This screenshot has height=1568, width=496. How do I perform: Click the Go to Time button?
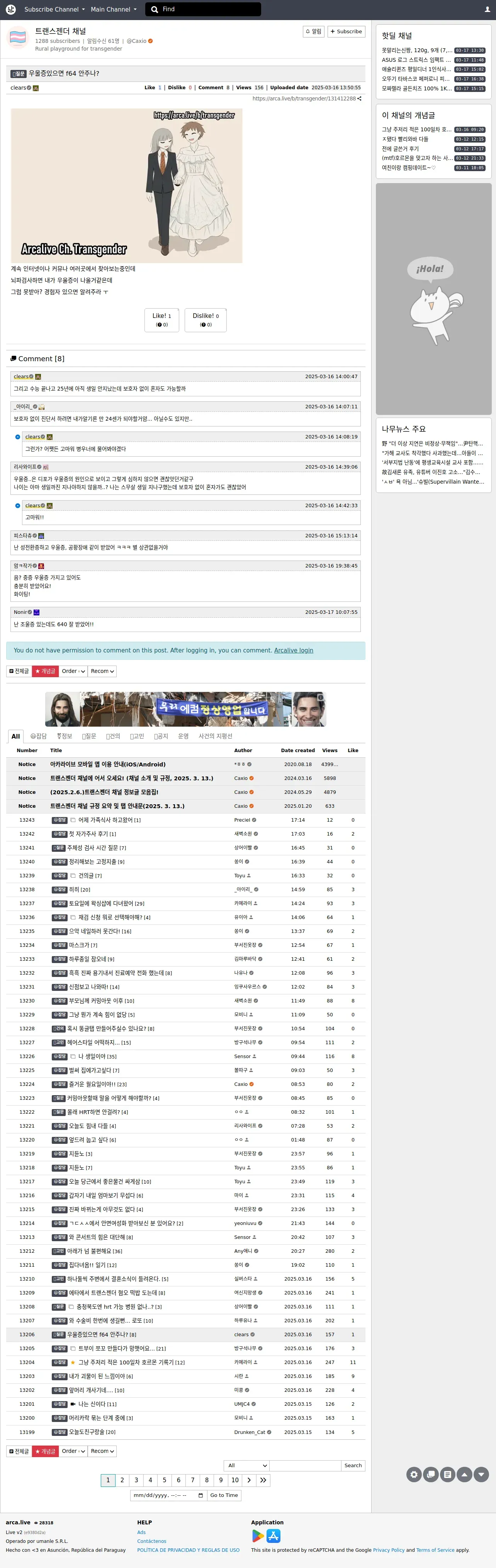tap(224, 1495)
